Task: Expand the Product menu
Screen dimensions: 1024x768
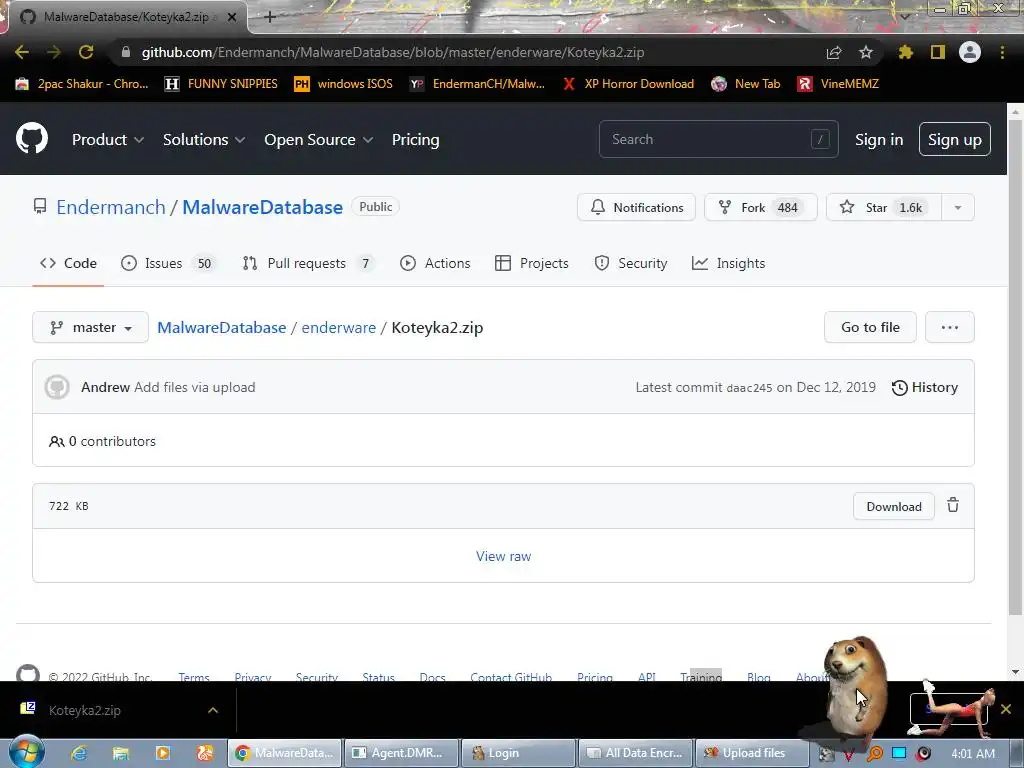Action: coord(108,140)
